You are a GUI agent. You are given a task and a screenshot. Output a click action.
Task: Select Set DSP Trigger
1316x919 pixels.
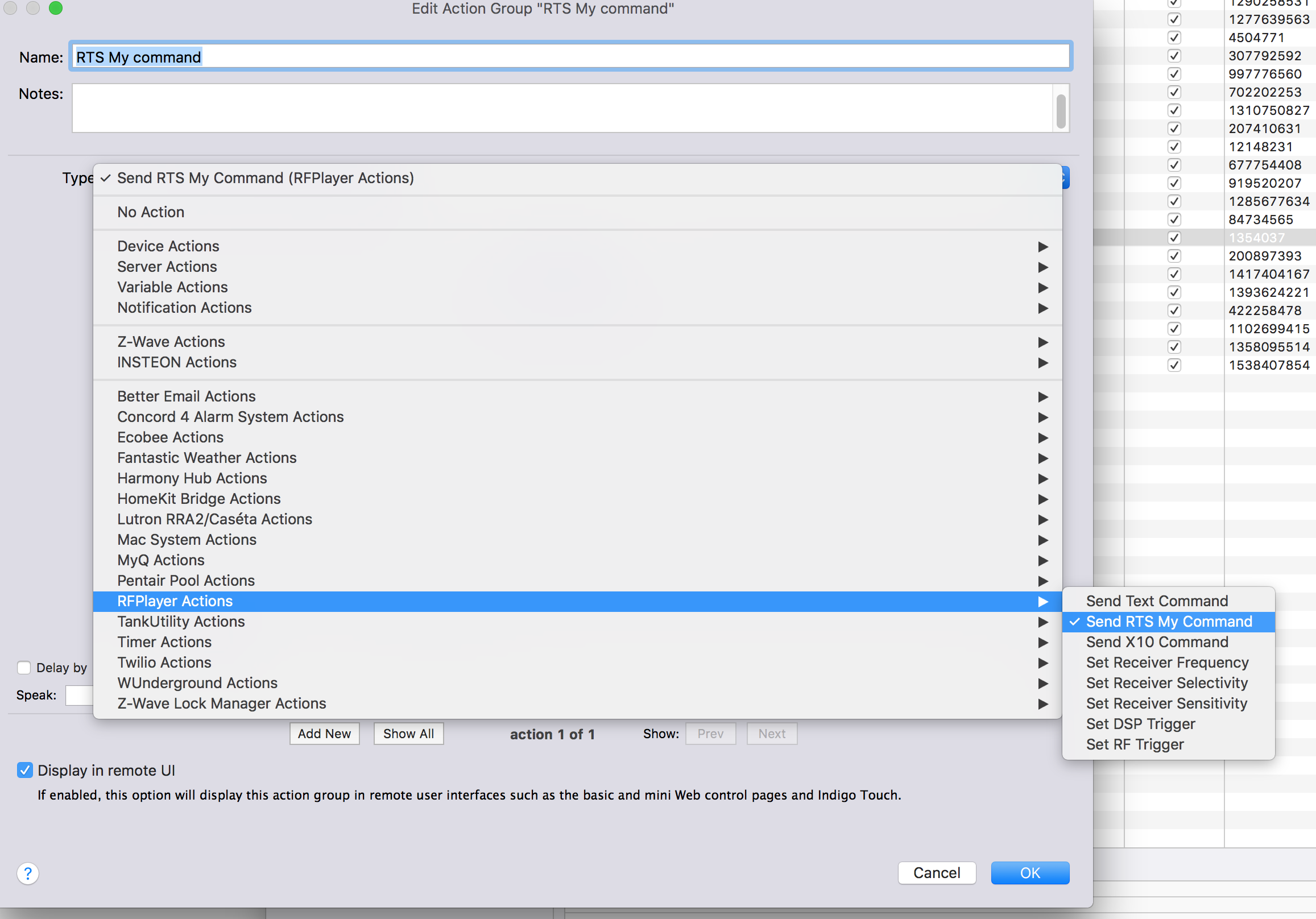[1168, 724]
